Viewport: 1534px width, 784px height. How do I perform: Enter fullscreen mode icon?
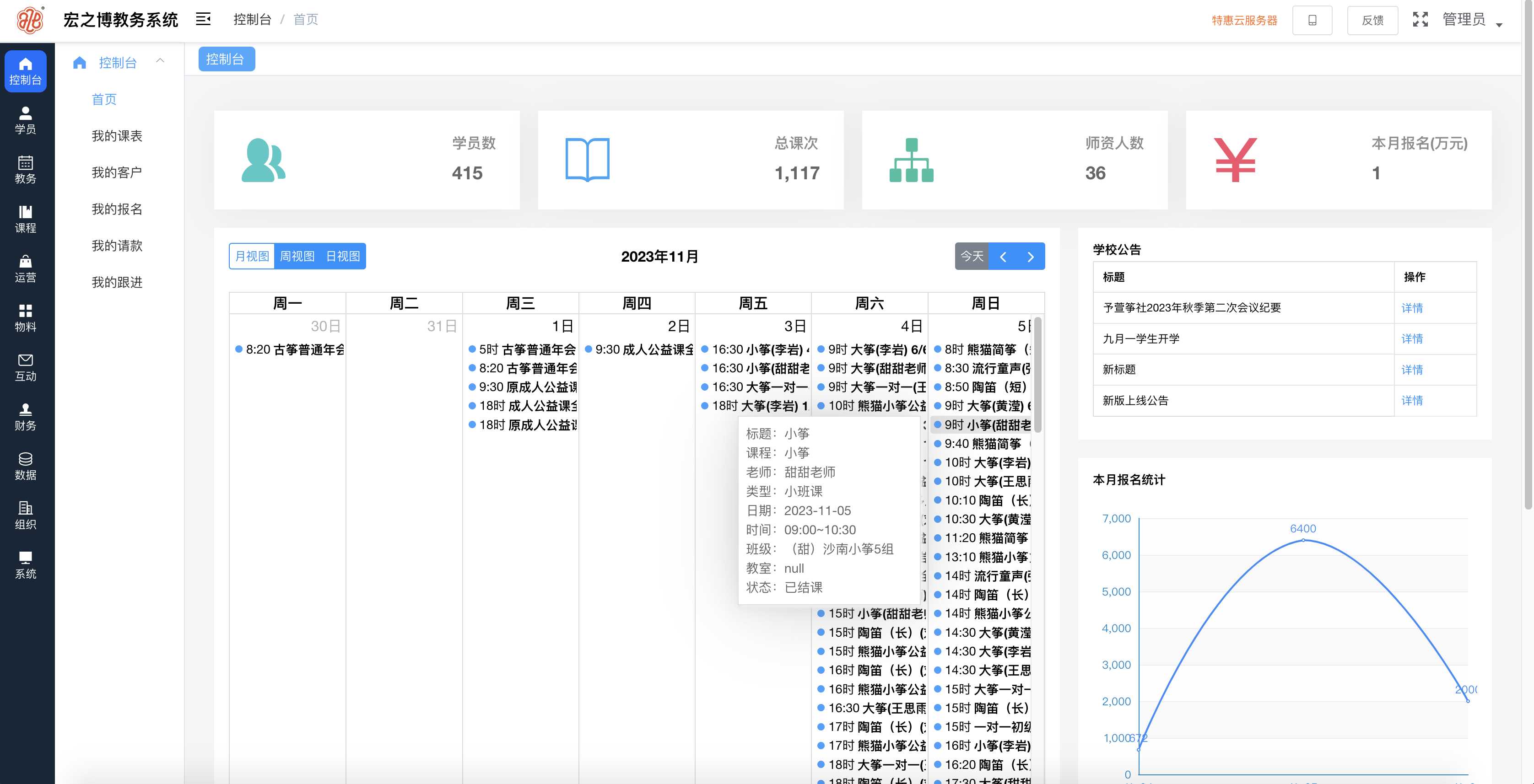1420,20
